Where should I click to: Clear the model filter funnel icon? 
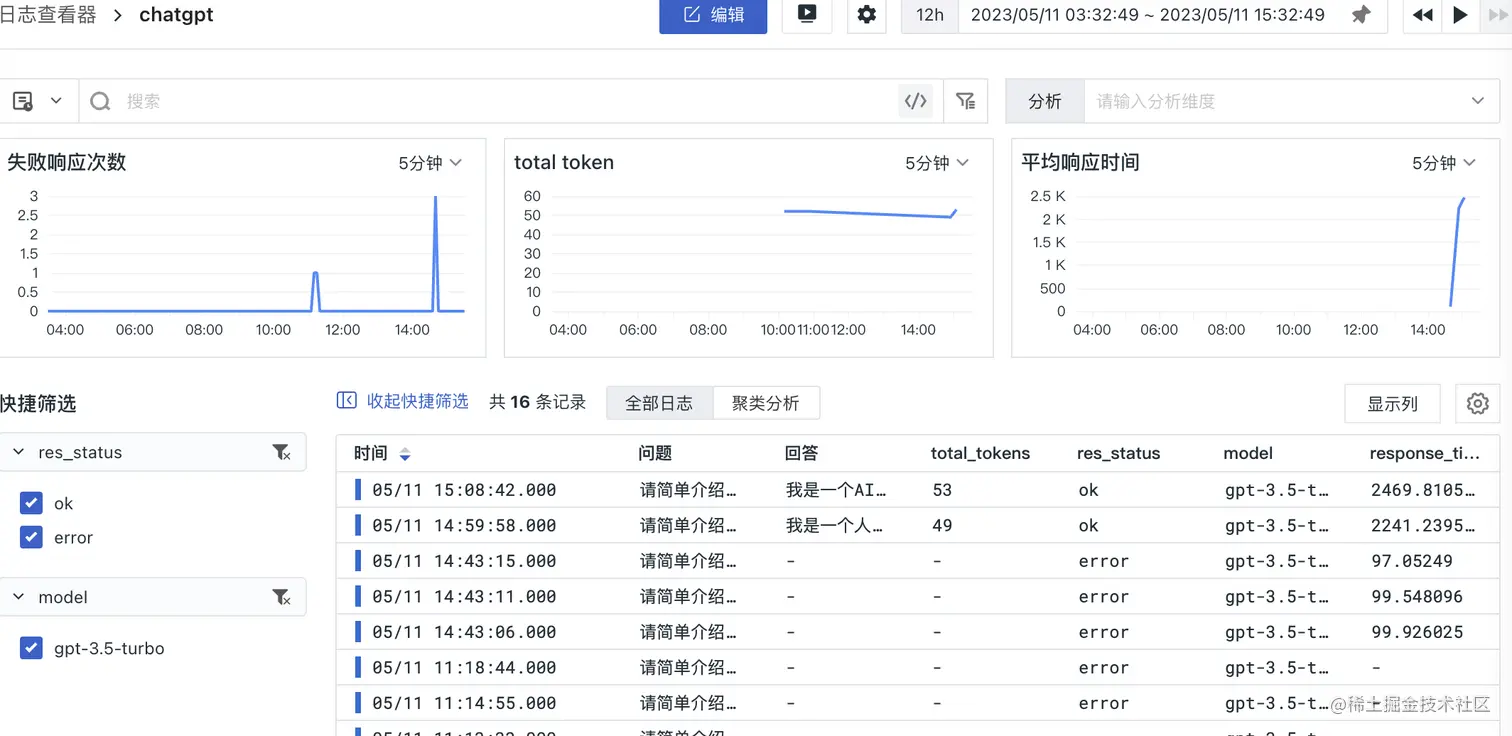pyautogui.click(x=282, y=597)
